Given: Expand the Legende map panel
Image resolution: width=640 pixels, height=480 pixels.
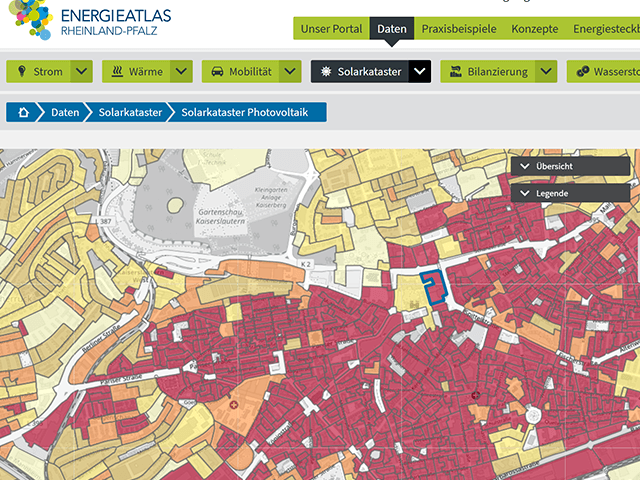Looking at the screenshot, I should point(570,192).
